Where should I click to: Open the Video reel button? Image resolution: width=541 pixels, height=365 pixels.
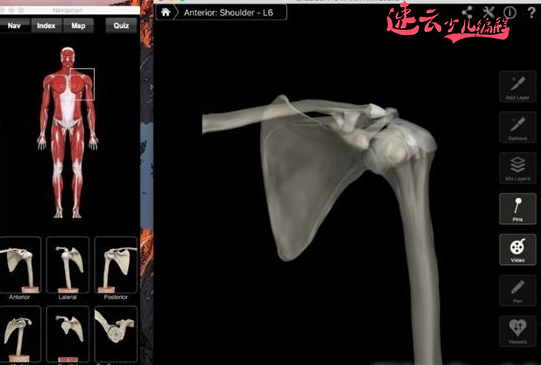[x=518, y=249]
